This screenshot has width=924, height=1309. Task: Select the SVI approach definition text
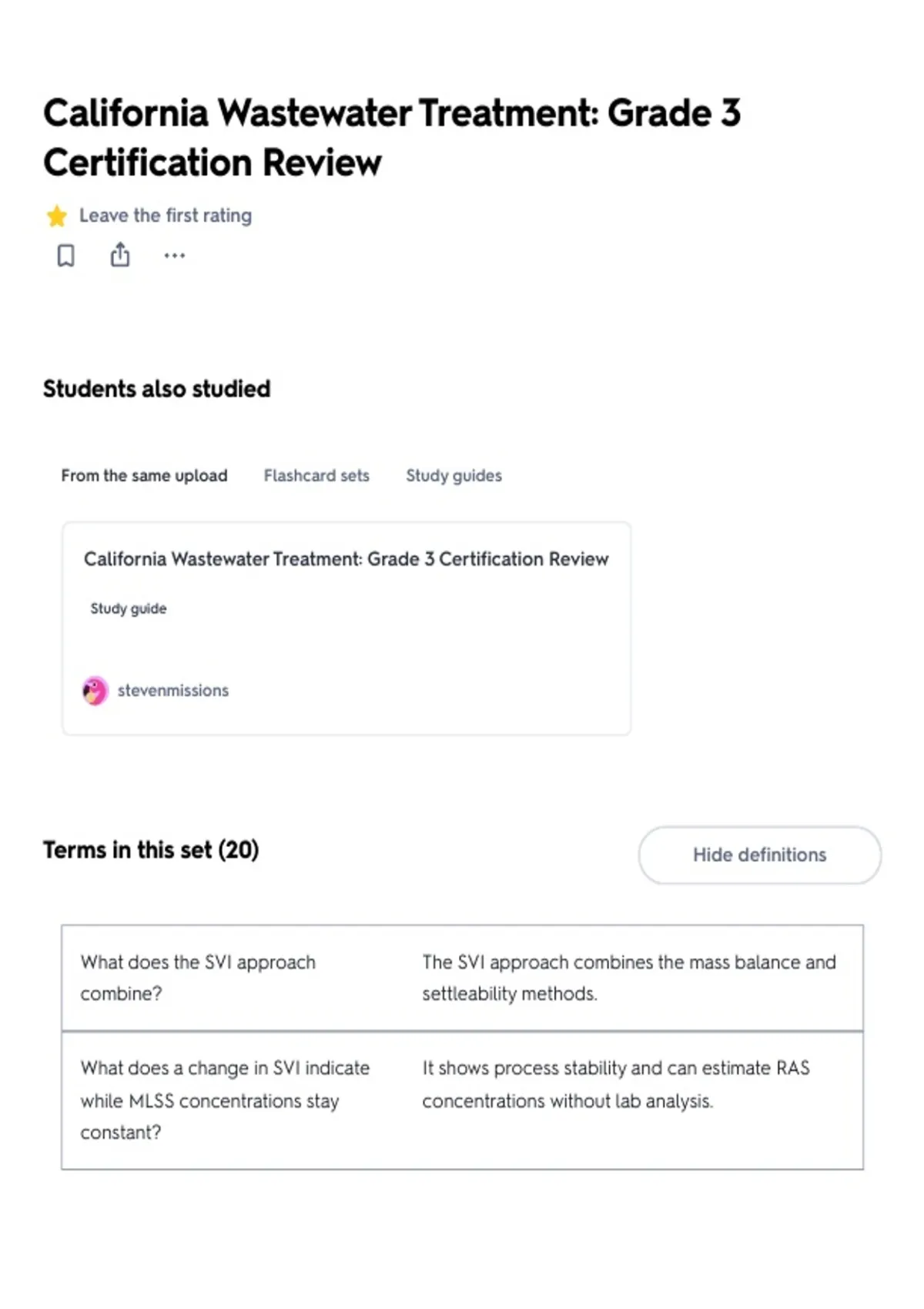pos(628,978)
